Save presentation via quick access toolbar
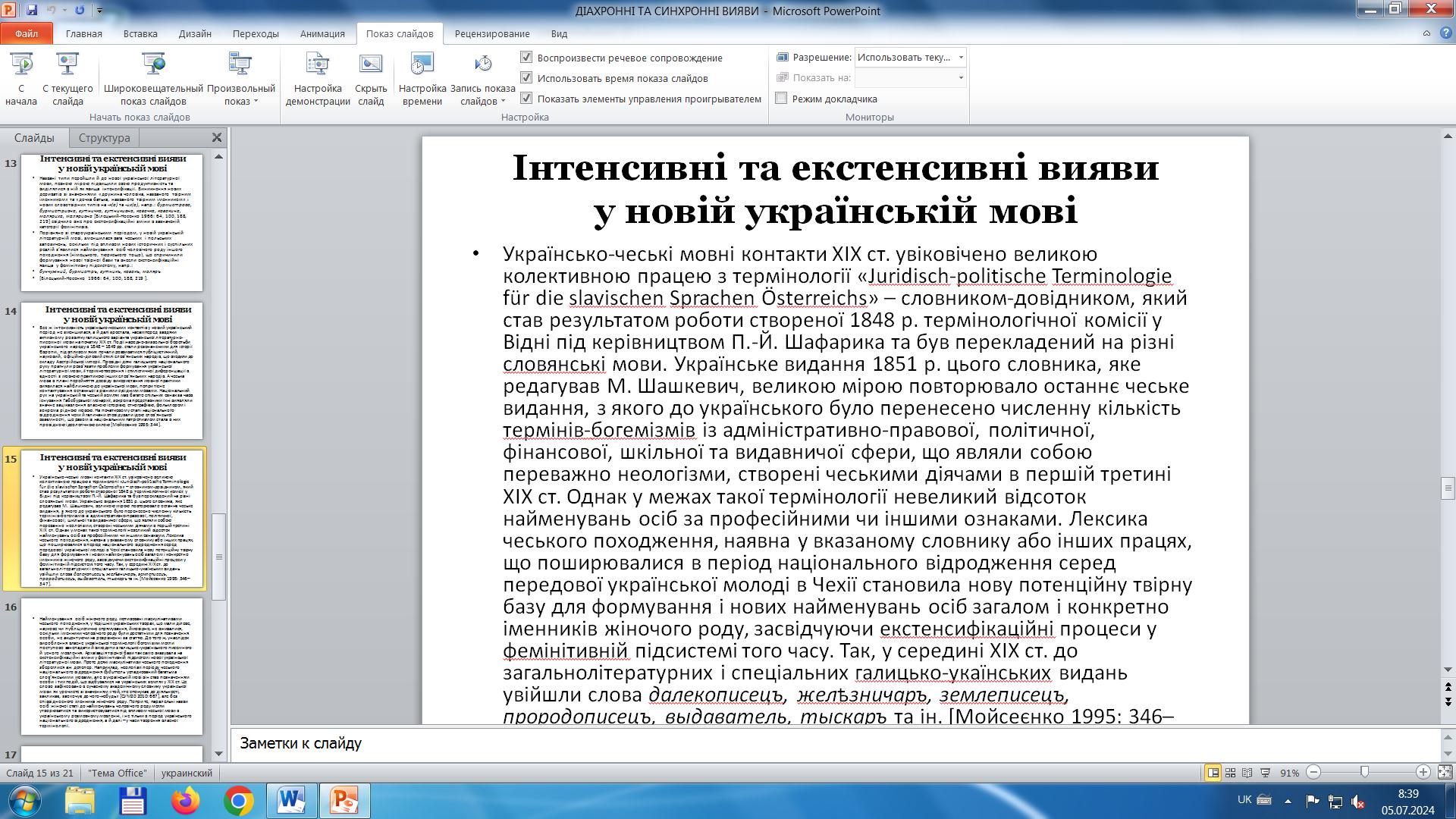Image resolution: width=1456 pixels, height=819 pixels. (32, 11)
